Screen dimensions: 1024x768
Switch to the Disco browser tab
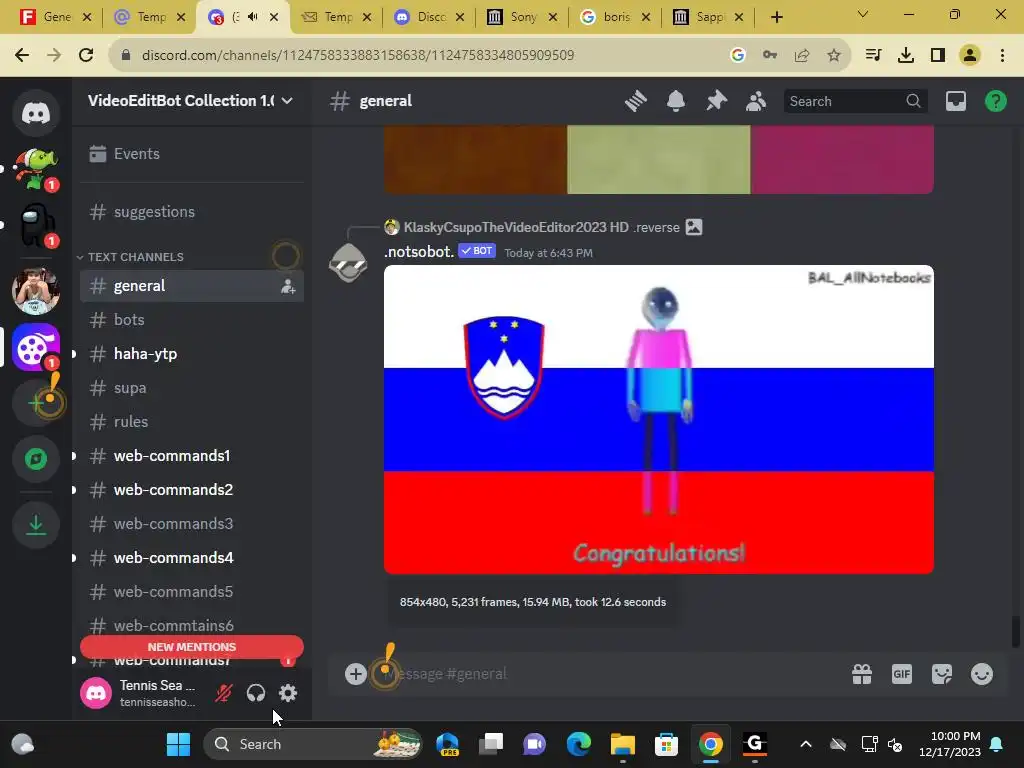(x=429, y=17)
